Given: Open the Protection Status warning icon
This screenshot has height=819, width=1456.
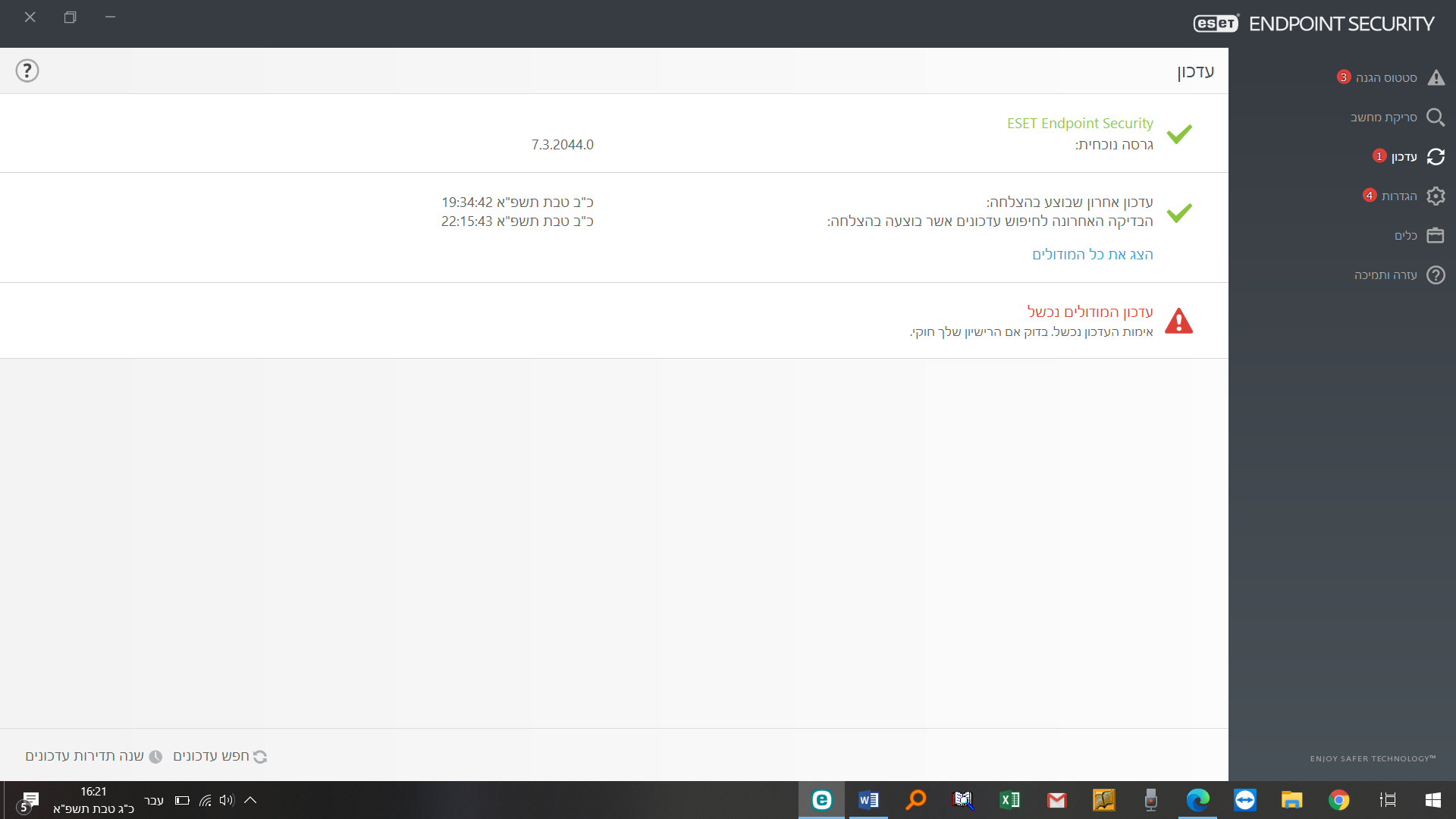Looking at the screenshot, I should point(1436,78).
